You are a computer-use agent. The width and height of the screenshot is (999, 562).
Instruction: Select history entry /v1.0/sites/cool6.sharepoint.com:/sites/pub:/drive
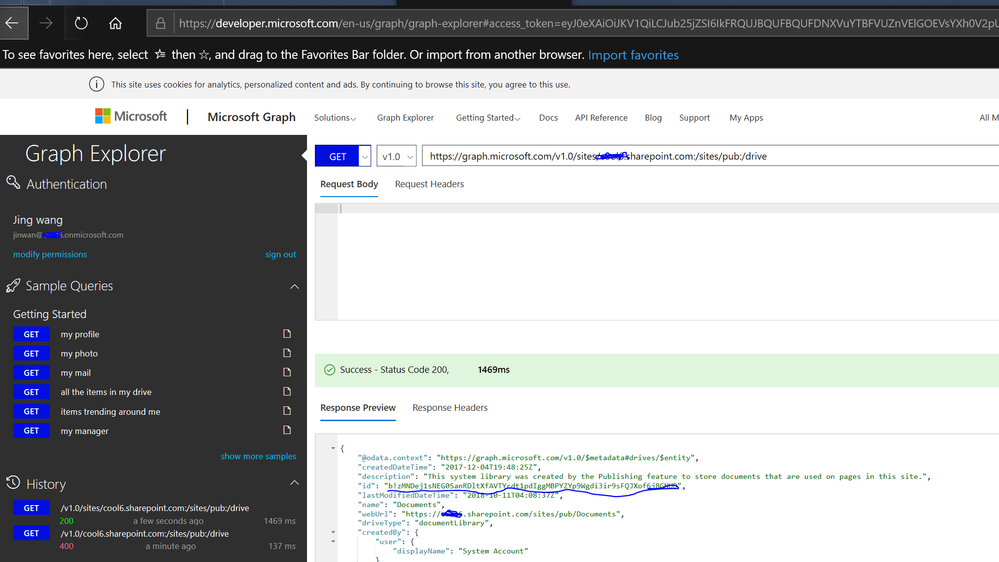(155, 508)
